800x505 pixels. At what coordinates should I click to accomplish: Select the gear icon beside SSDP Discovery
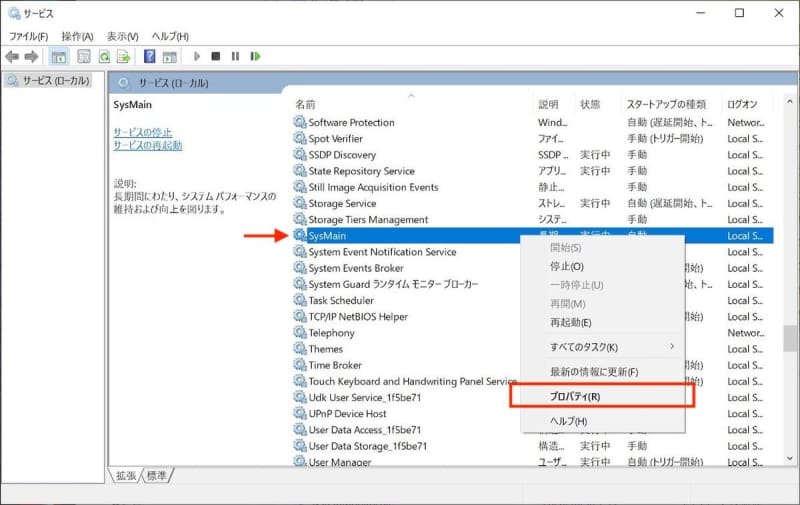[300, 154]
